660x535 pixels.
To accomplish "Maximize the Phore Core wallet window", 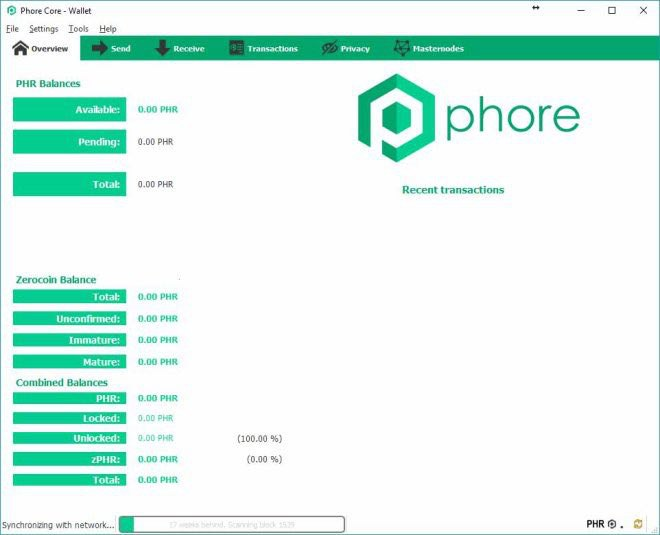I will coord(612,11).
